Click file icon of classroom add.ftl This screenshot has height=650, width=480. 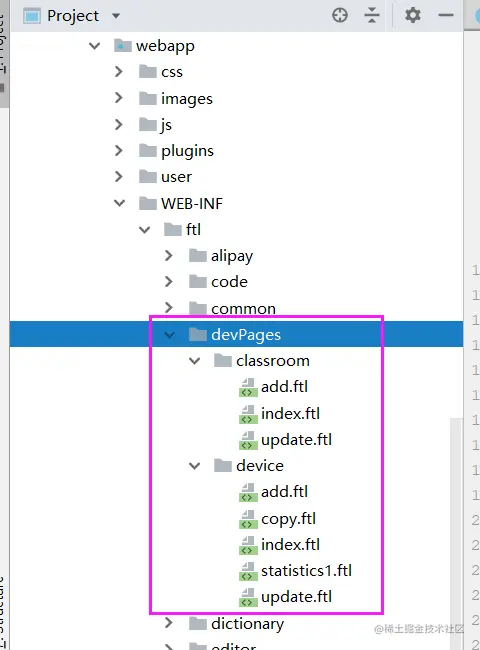248,388
